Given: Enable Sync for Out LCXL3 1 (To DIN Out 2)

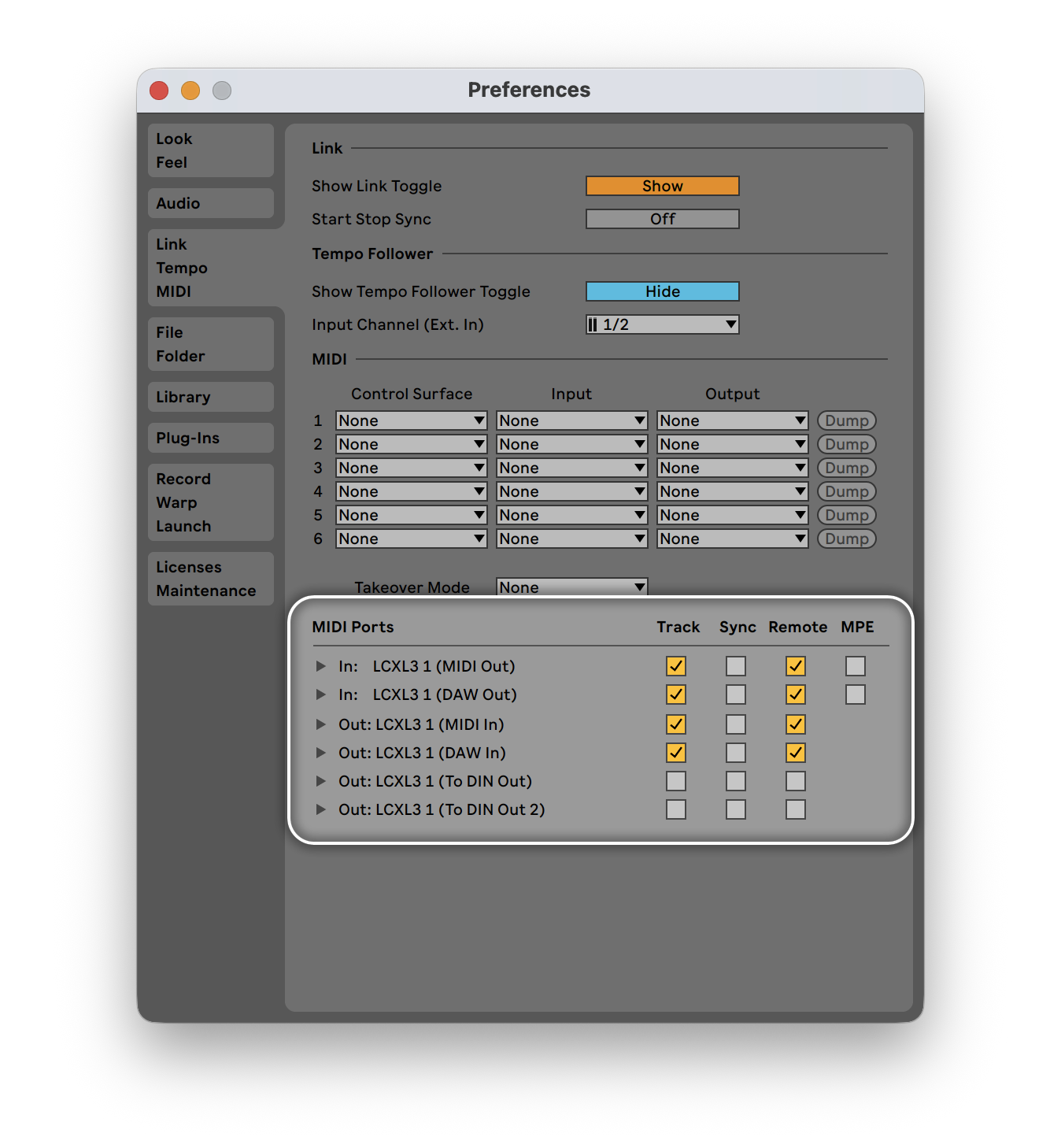Looking at the screenshot, I should pos(736,809).
